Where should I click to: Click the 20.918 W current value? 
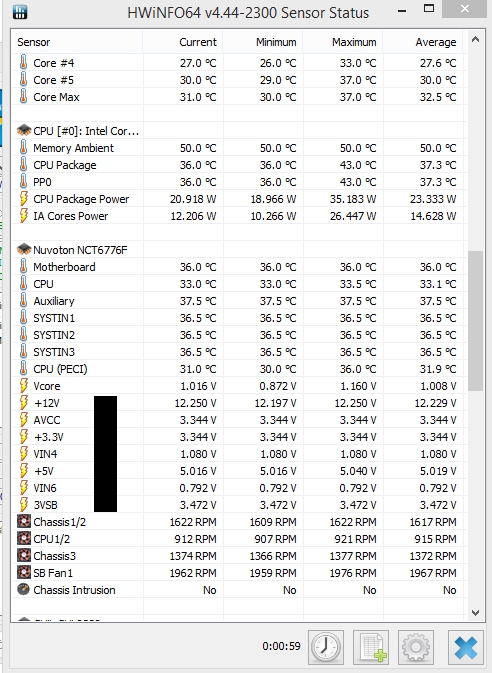point(193,199)
